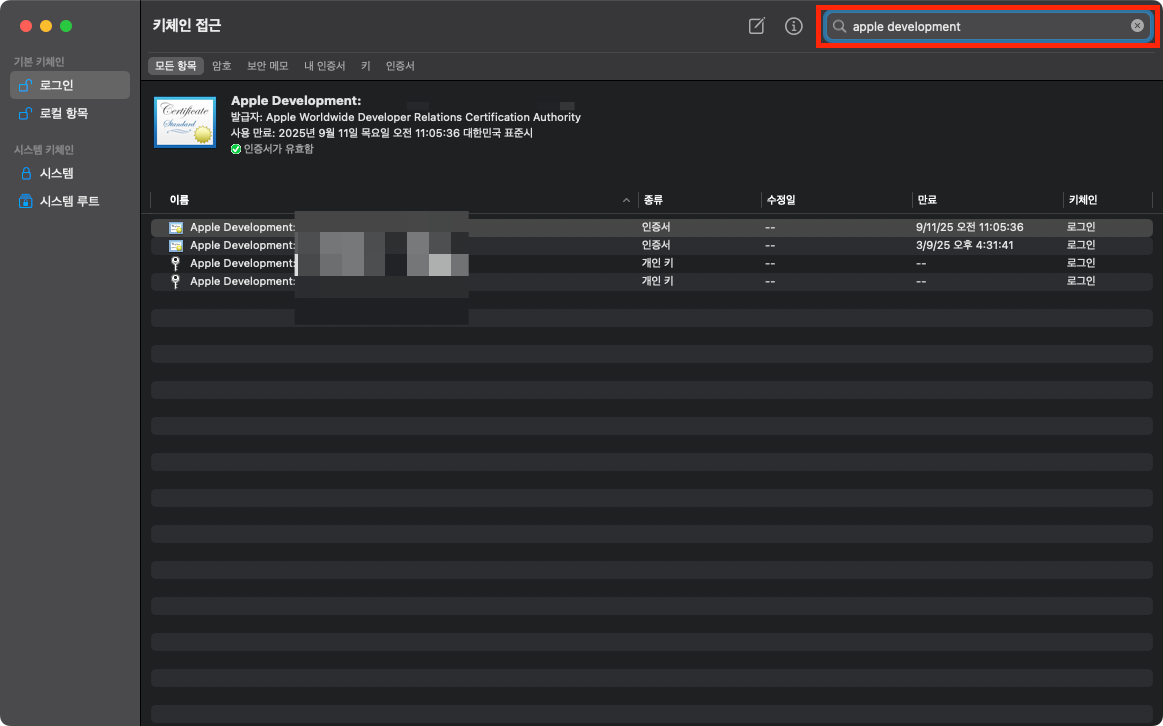Click the 사용 만료 expiration date line

pos(382,133)
